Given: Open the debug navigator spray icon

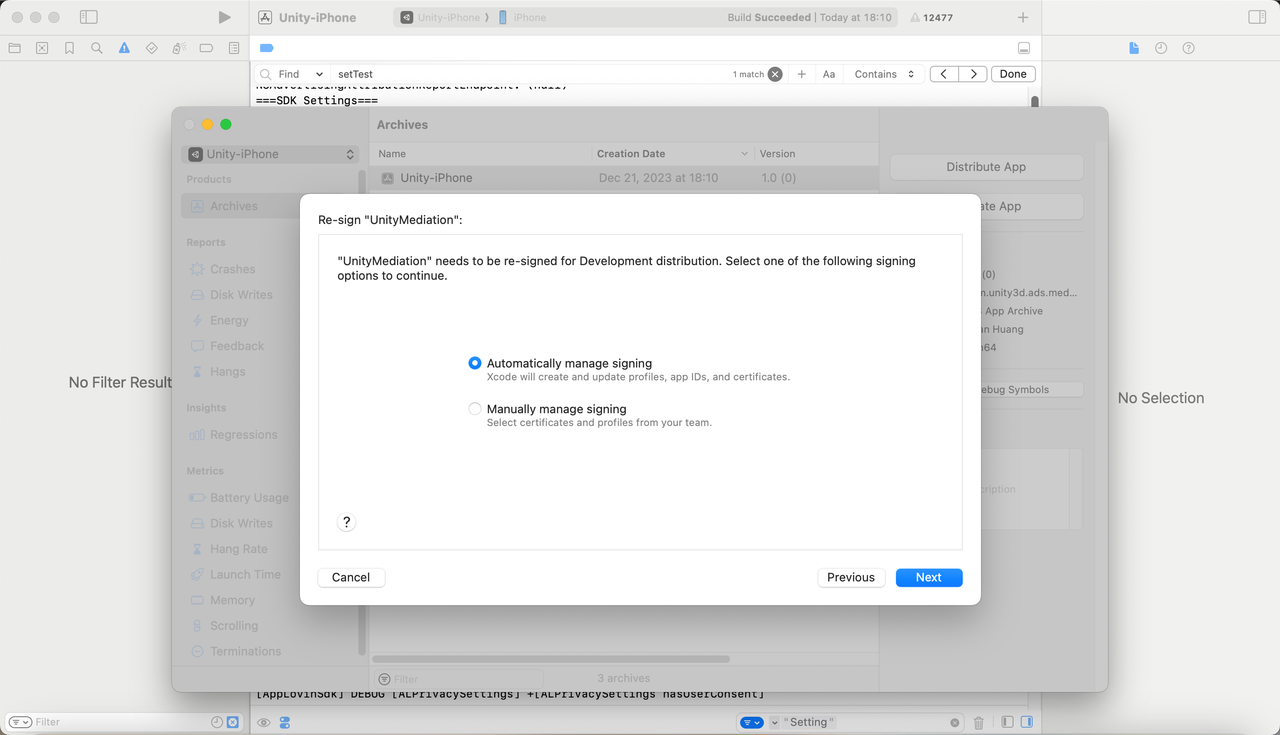Looking at the screenshot, I should pyautogui.click(x=179, y=48).
